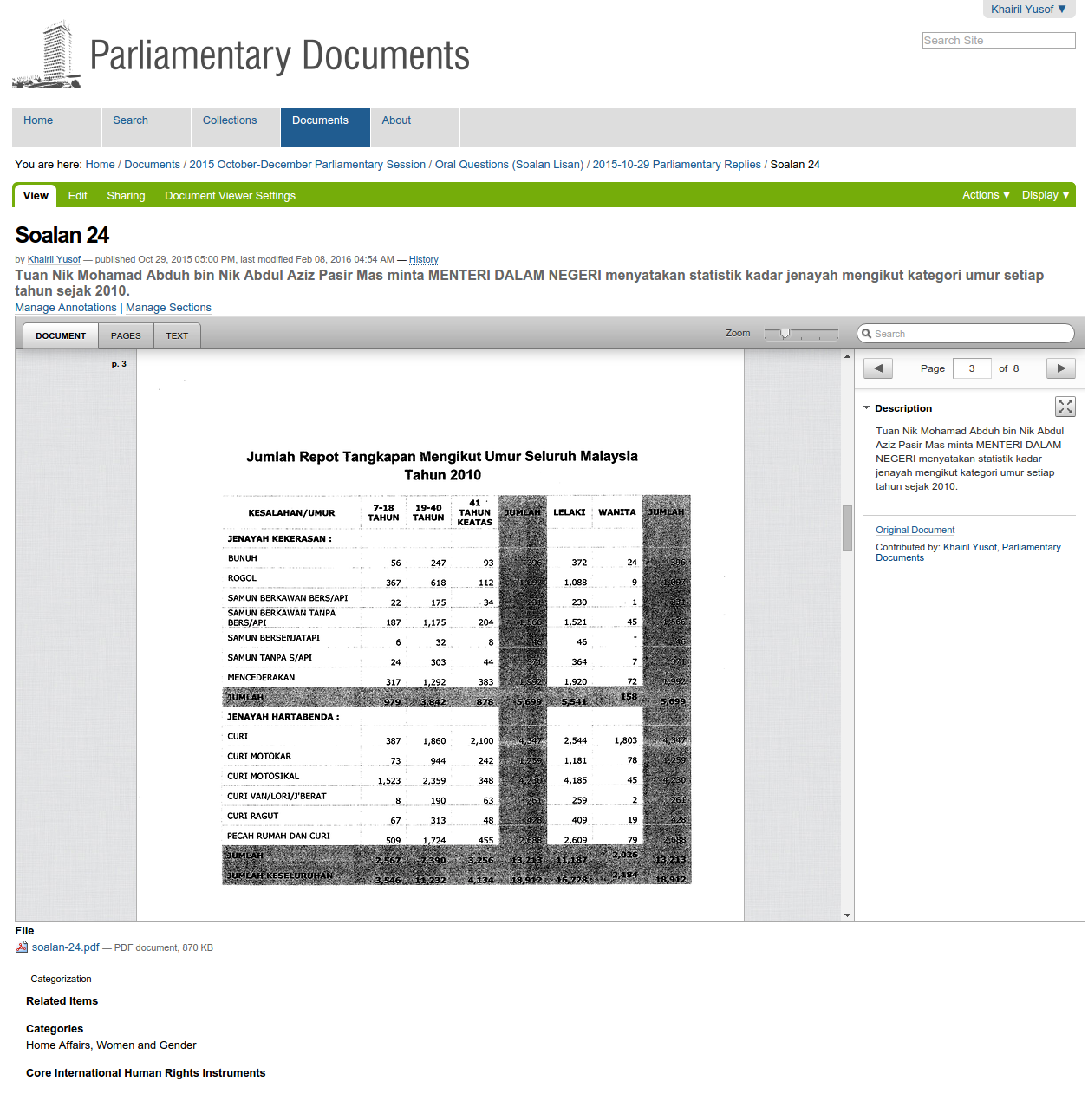The image size is (1088, 1120).
Task: Click the Search Site field
Action: tap(999, 41)
